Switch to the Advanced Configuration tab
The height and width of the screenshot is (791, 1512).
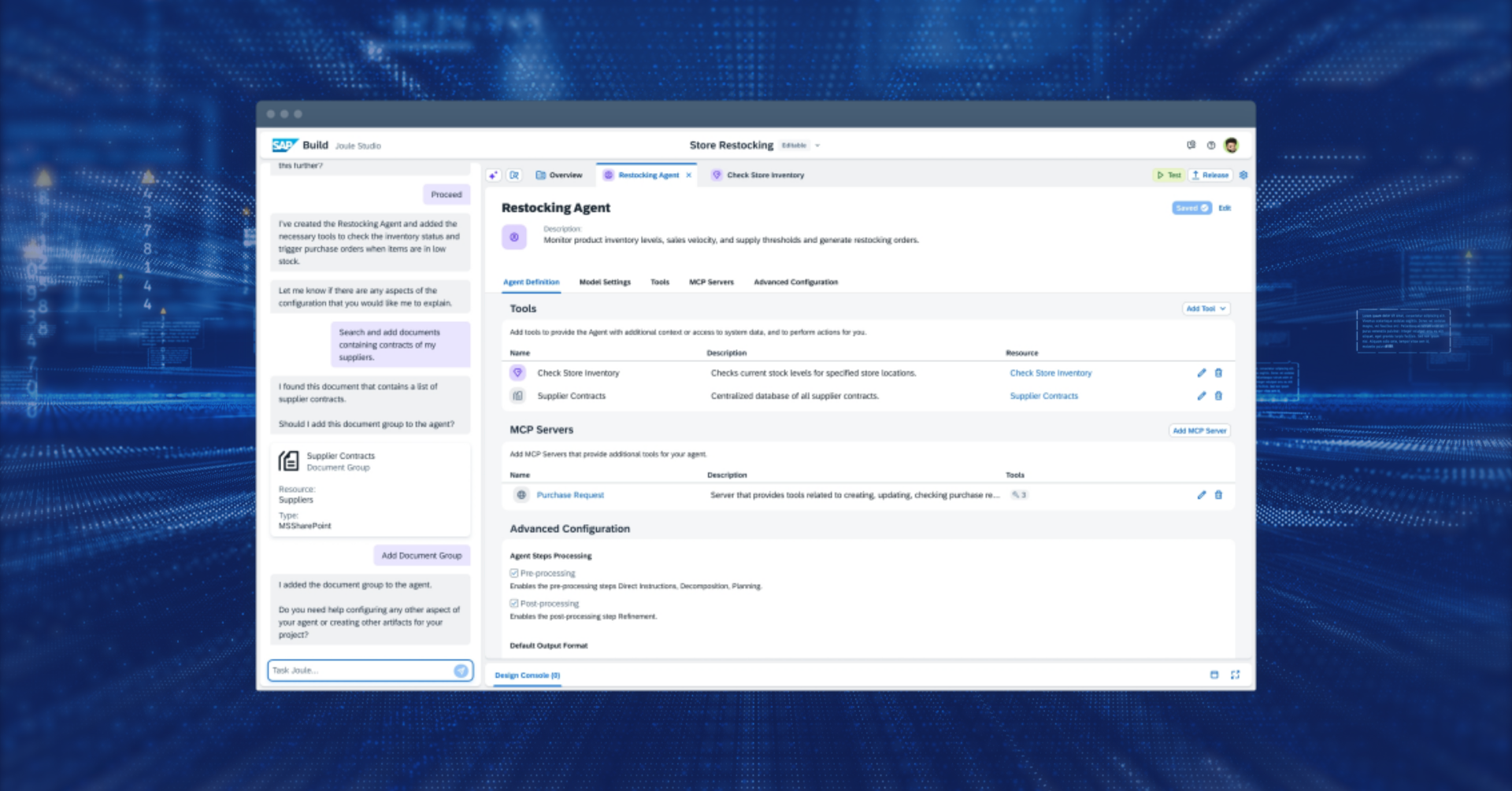coord(795,282)
